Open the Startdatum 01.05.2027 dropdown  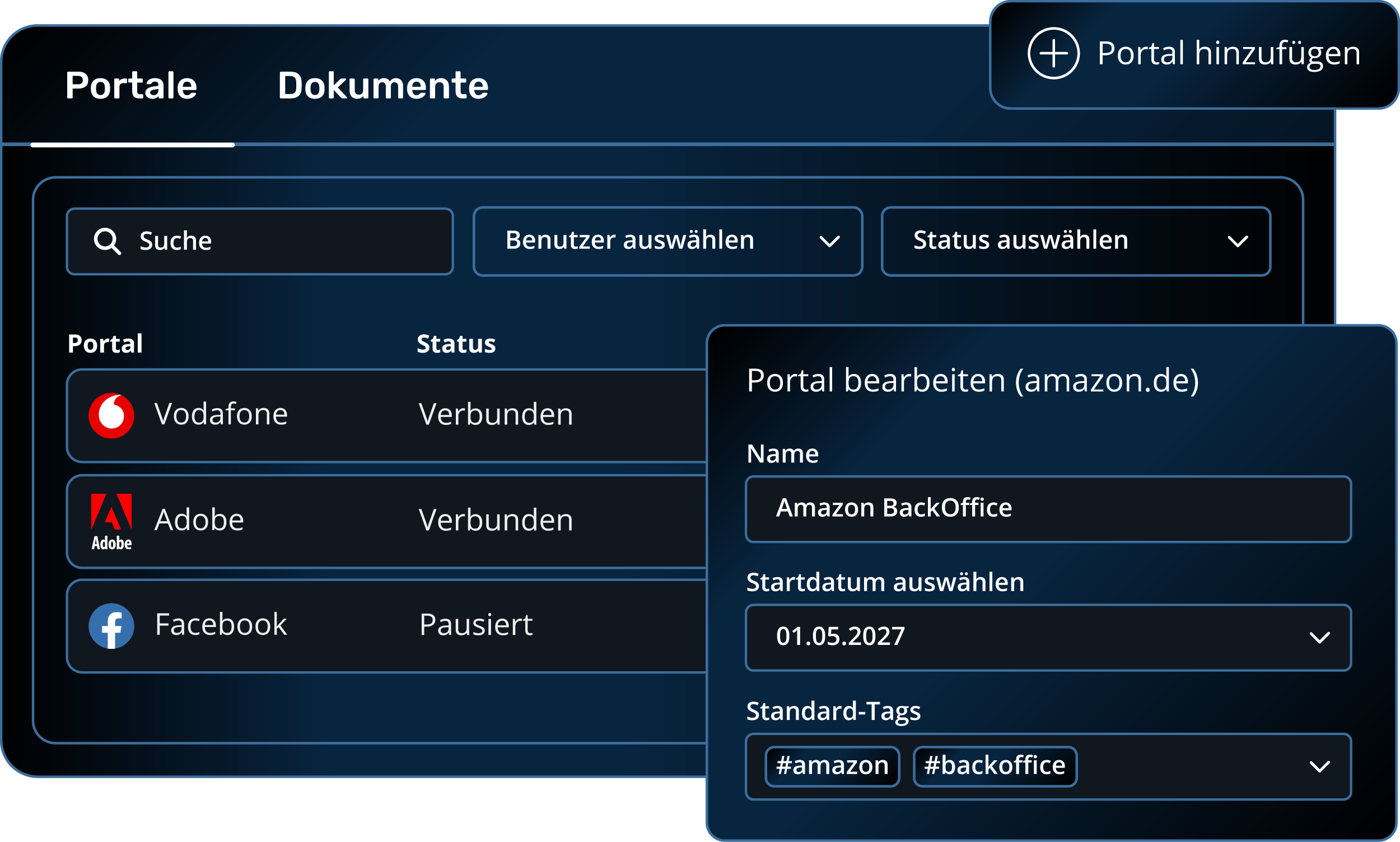click(1048, 638)
